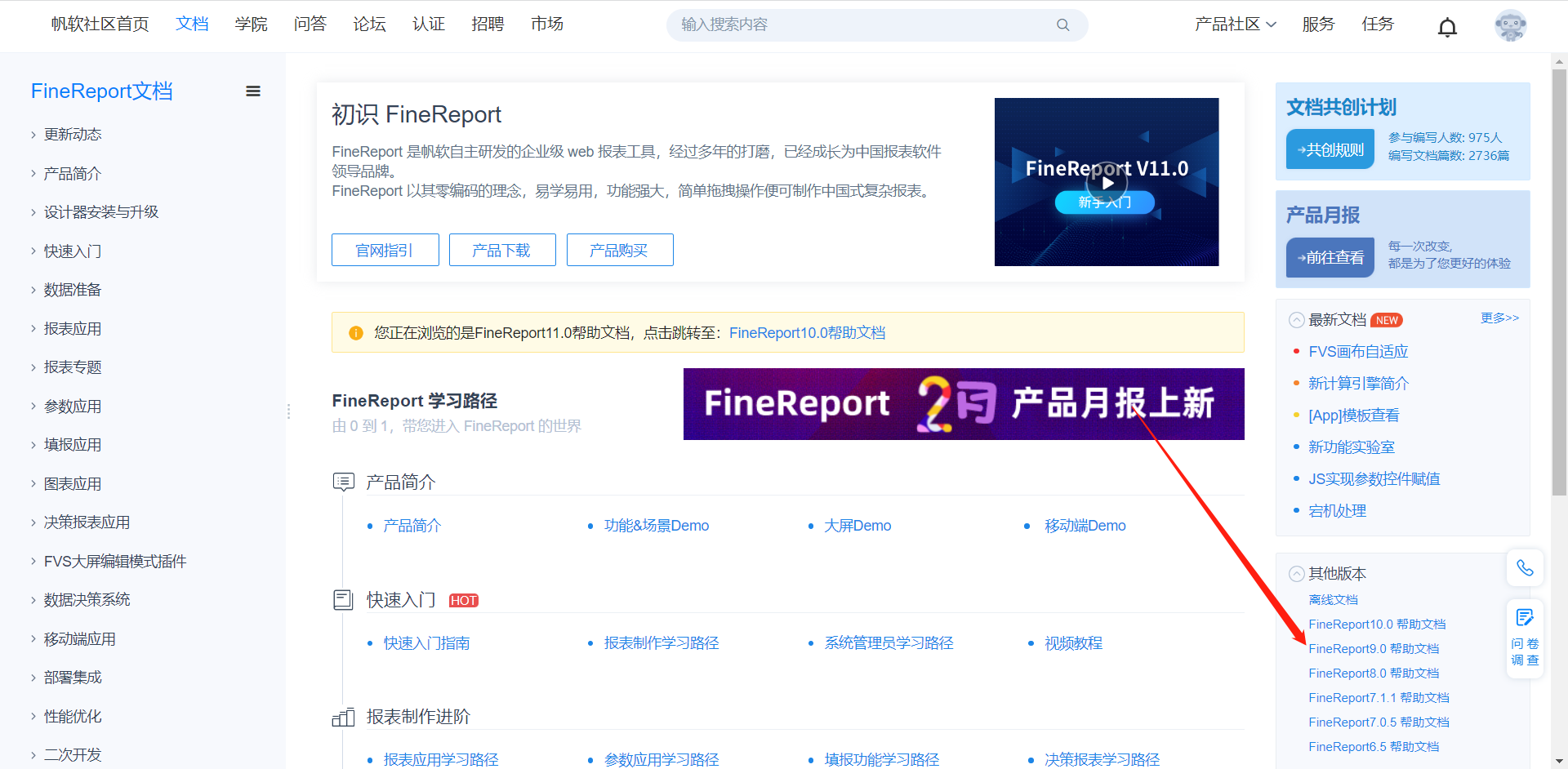Click the page vertical scrollbar
Viewport: 1568px width, 769px height.
click(x=1559, y=282)
